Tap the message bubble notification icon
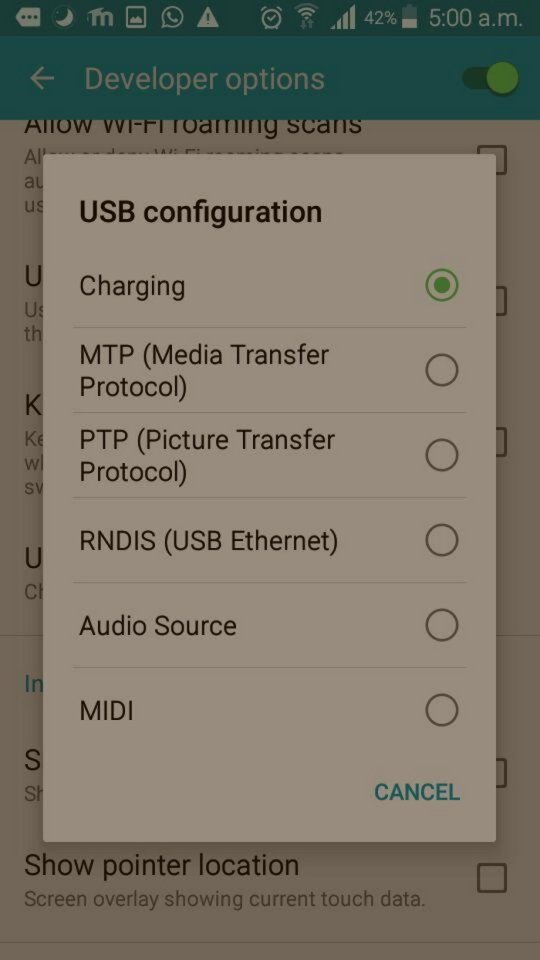The height and width of the screenshot is (960, 540). point(28,18)
